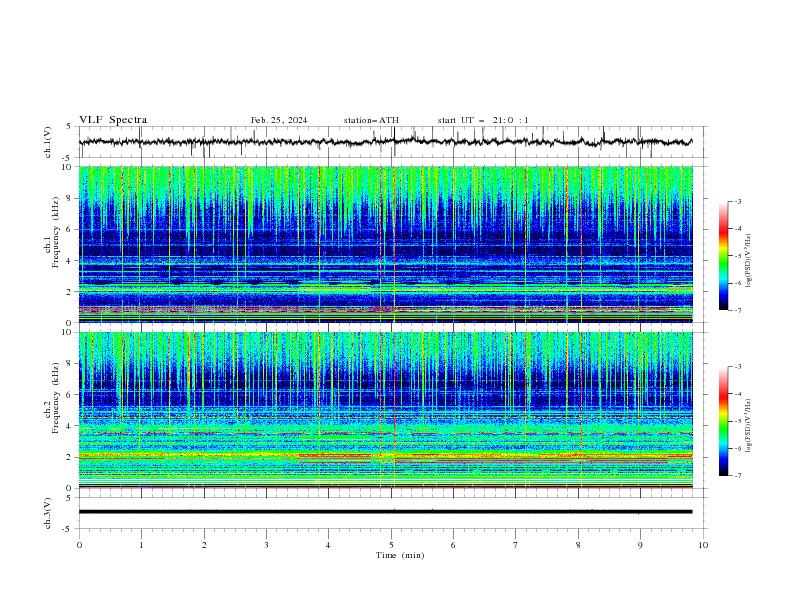Click the ch.3 flat black voltage trace

pos(385,512)
